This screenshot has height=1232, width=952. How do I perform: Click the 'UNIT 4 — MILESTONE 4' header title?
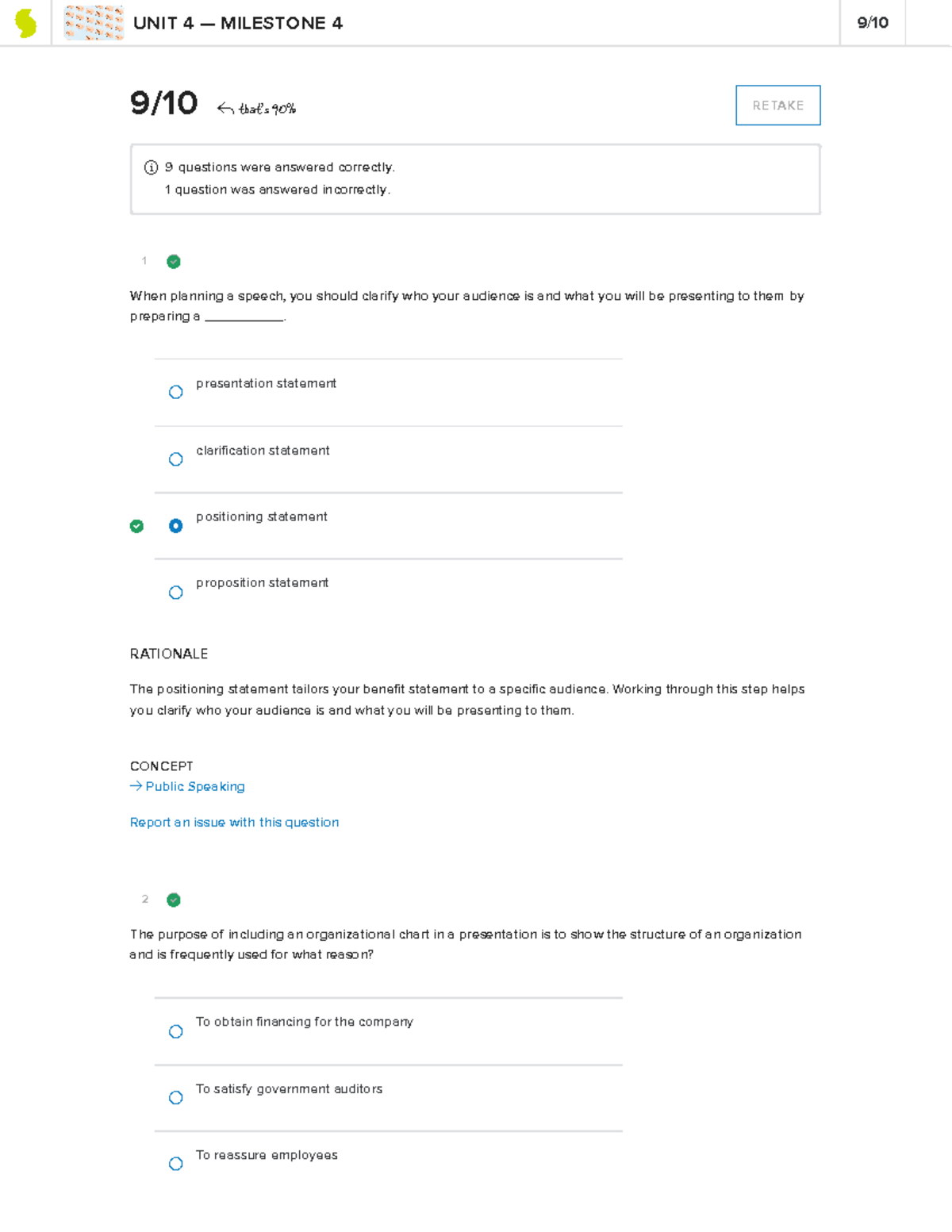pos(238,23)
